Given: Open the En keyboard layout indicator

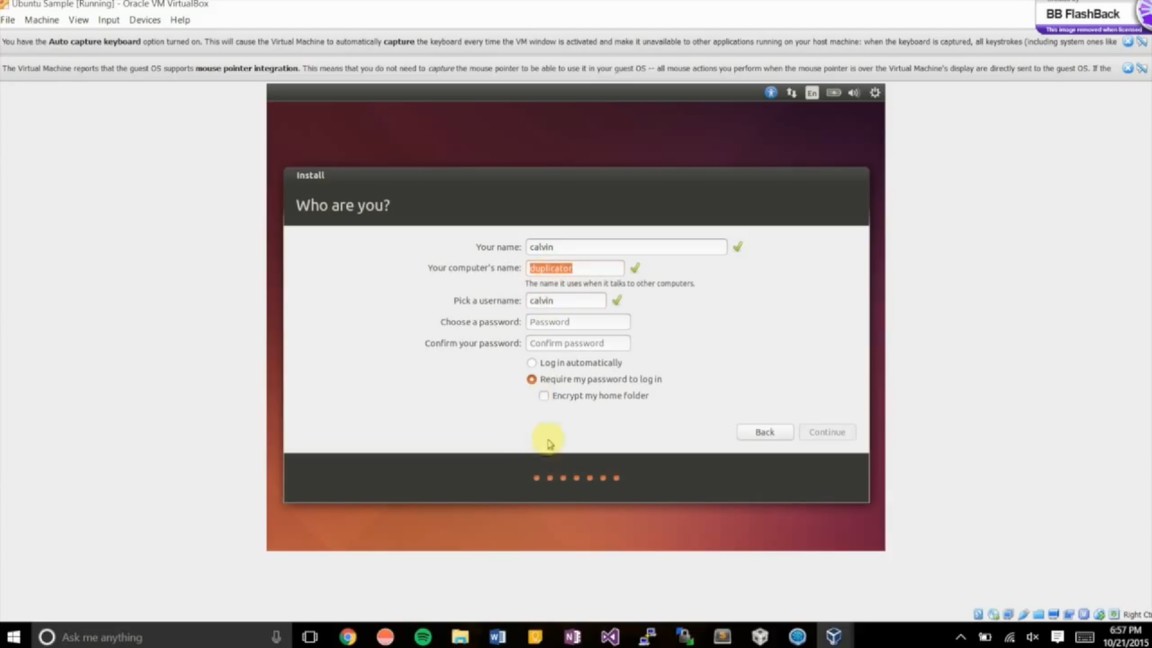Looking at the screenshot, I should click(812, 92).
